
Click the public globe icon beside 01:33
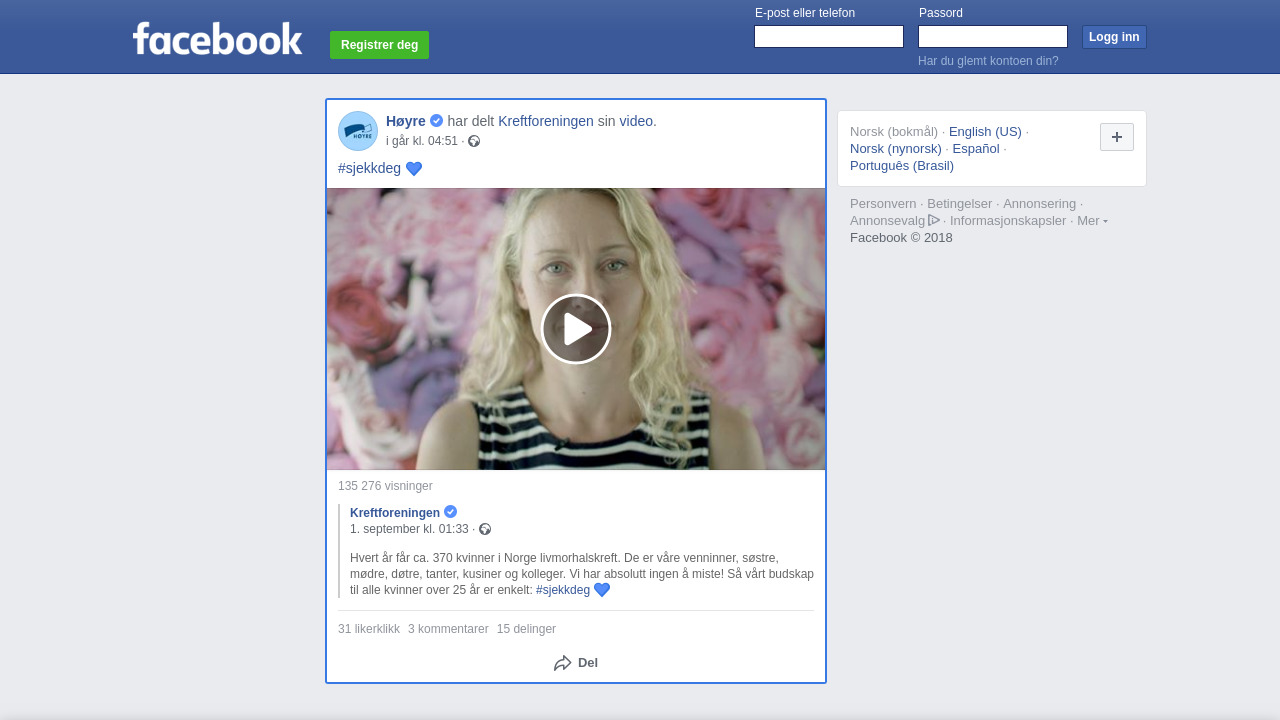[x=485, y=529]
